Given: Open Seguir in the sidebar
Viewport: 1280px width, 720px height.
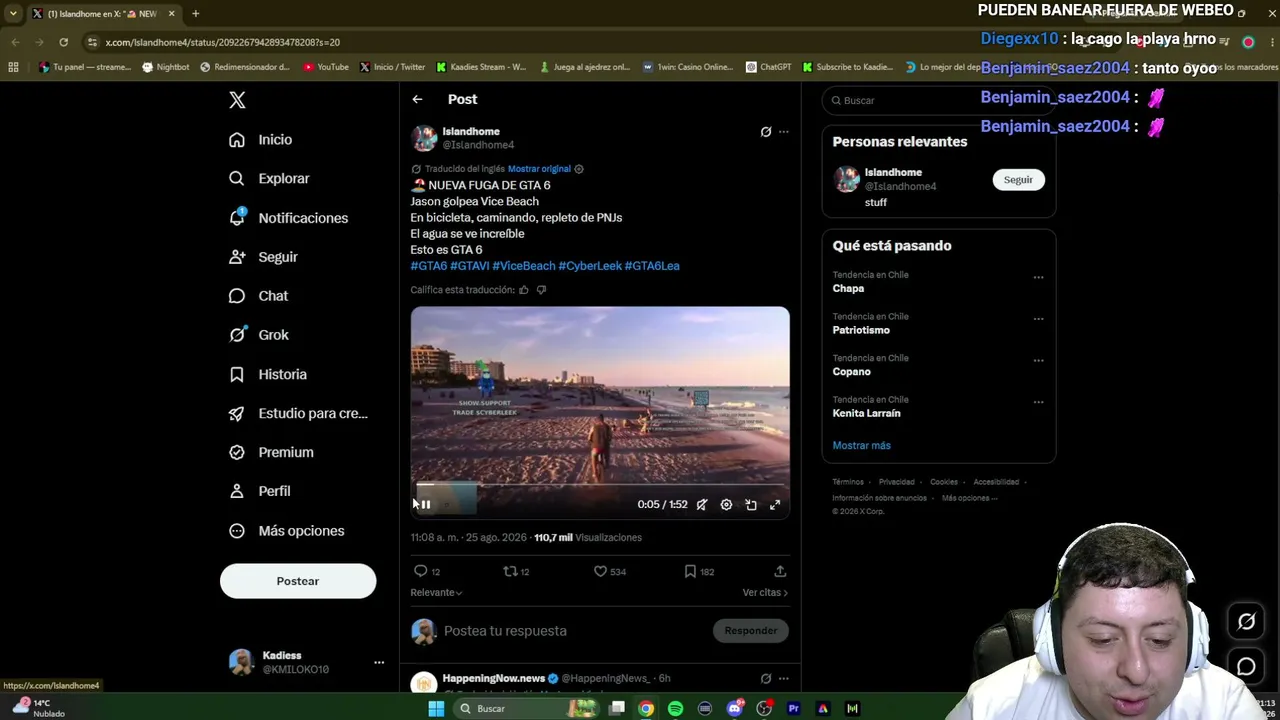Looking at the screenshot, I should pyautogui.click(x=263, y=257).
